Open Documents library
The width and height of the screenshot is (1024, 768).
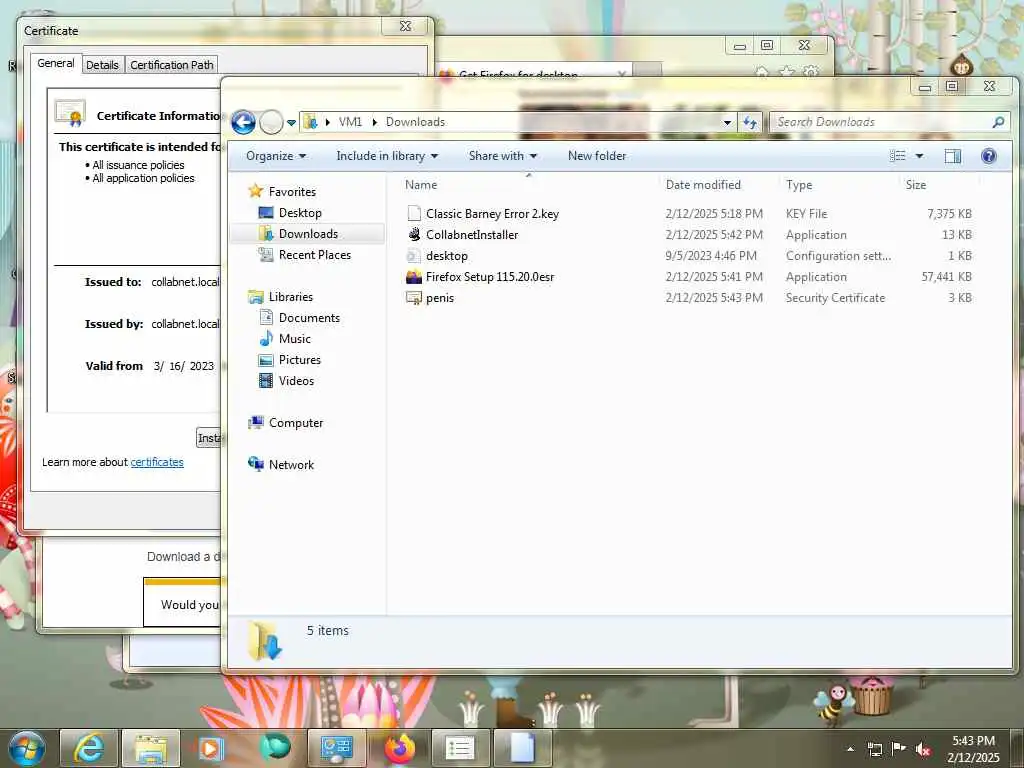[309, 318]
